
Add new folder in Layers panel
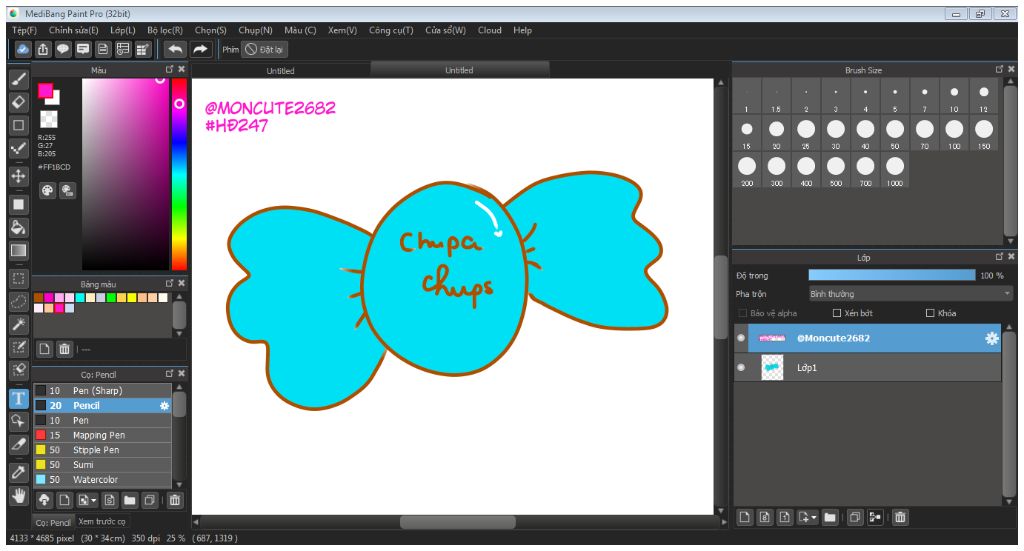pyautogui.click(x=830, y=517)
